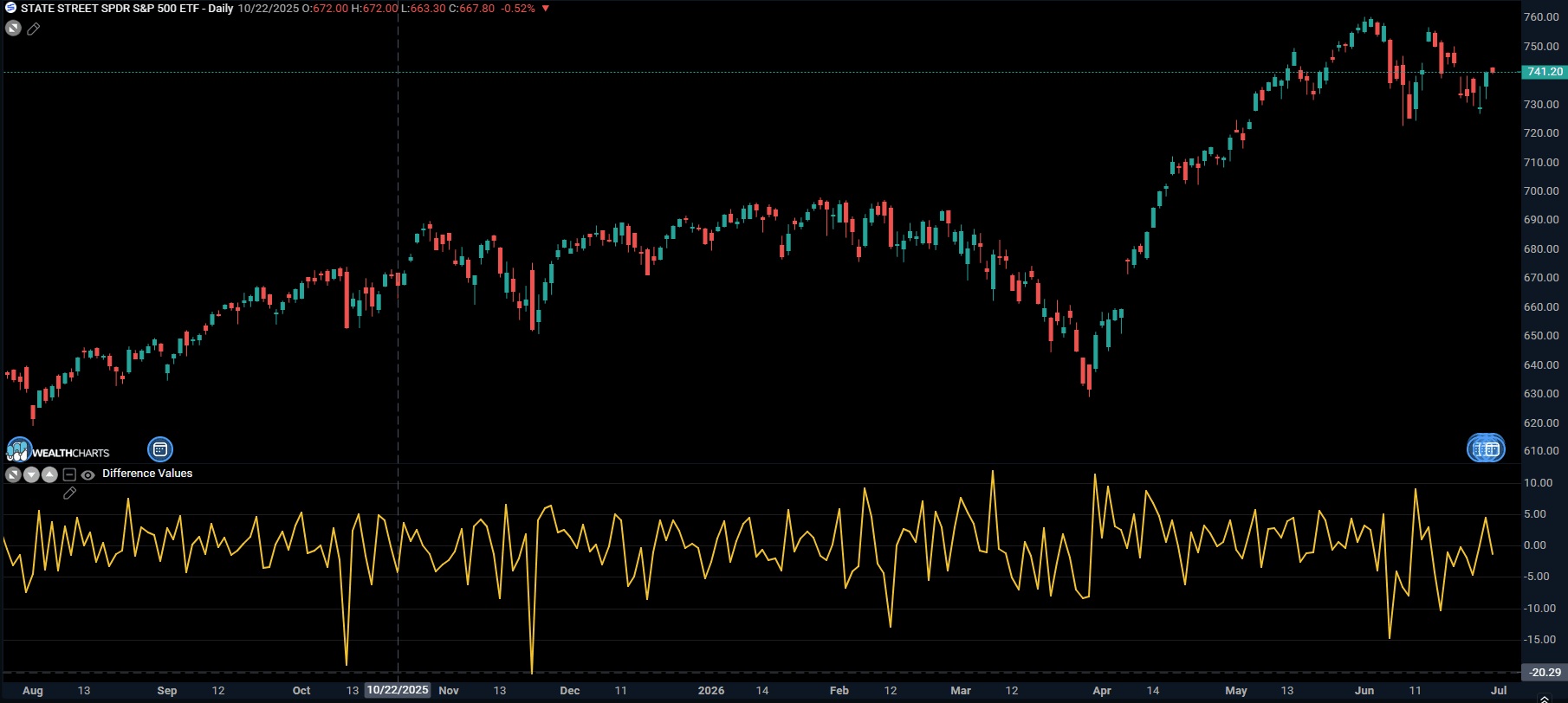1568x703 pixels.
Task: Click the WealthCharts logo
Action: pos(58,451)
